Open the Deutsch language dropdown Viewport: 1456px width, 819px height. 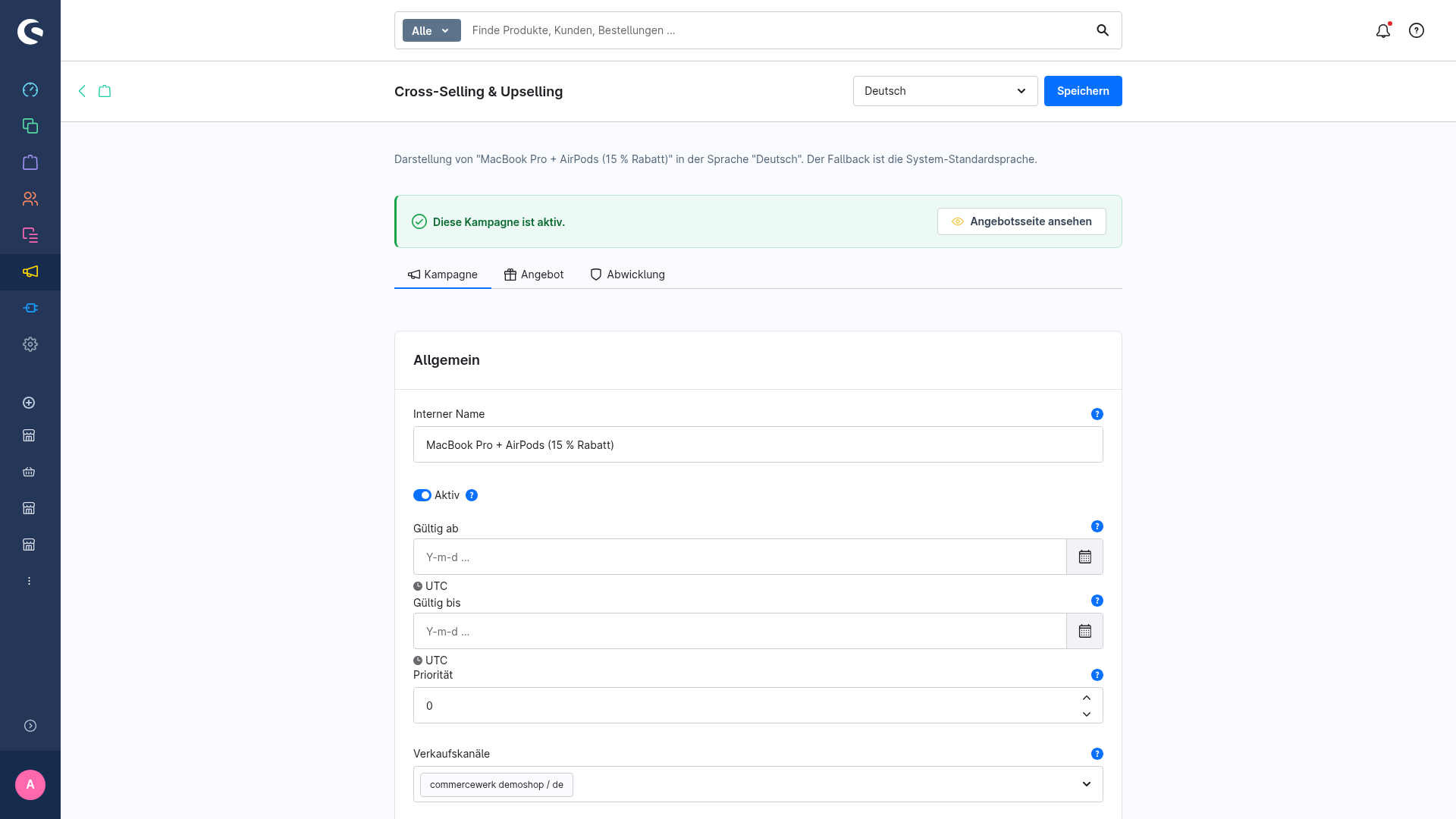[x=945, y=91]
